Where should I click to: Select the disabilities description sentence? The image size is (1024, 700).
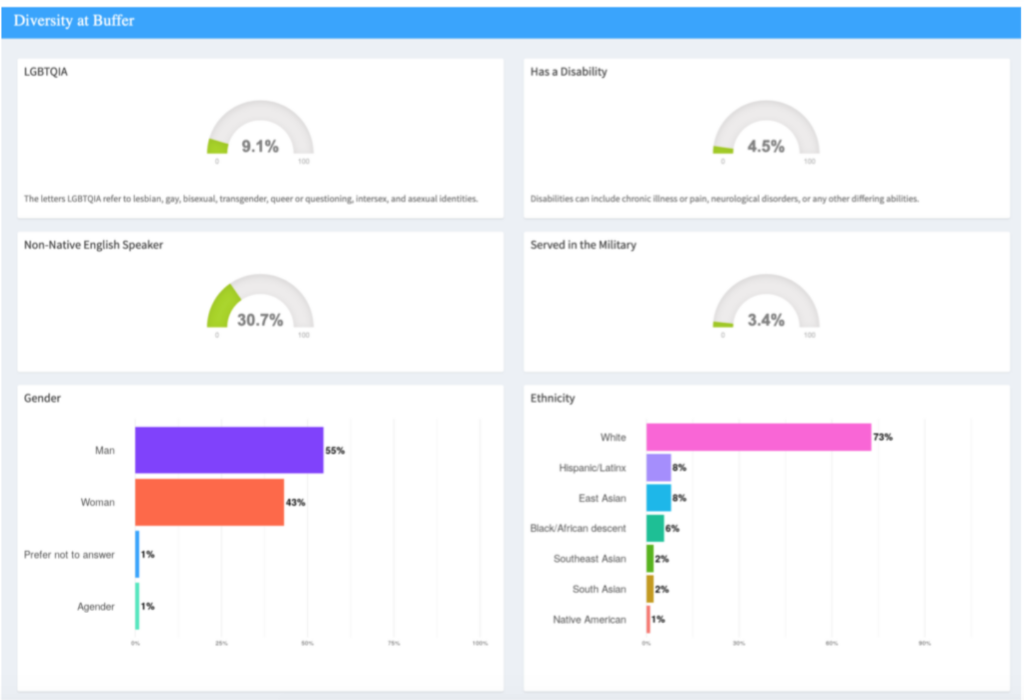(x=724, y=199)
